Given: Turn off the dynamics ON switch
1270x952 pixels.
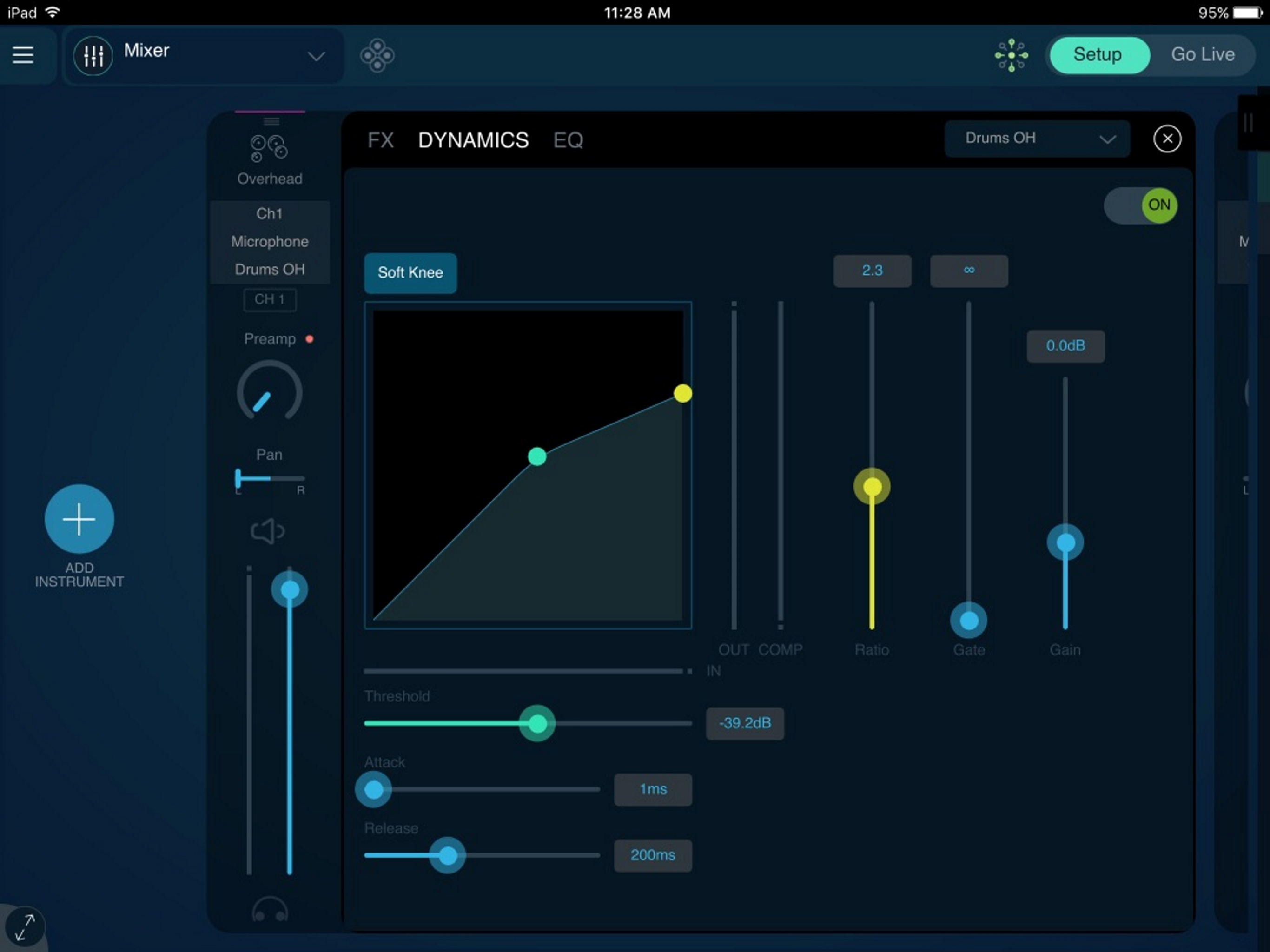Looking at the screenshot, I should pyautogui.click(x=1140, y=205).
